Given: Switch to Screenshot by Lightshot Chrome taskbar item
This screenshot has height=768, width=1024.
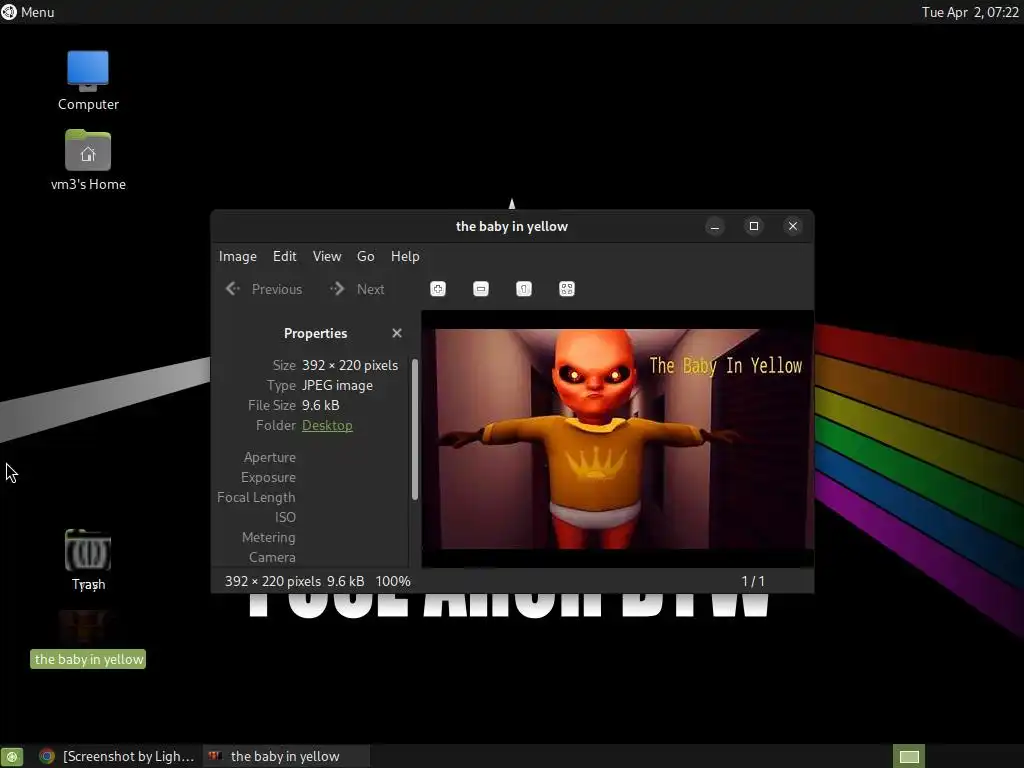Looking at the screenshot, I should pyautogui.click(x=118, y=756).
